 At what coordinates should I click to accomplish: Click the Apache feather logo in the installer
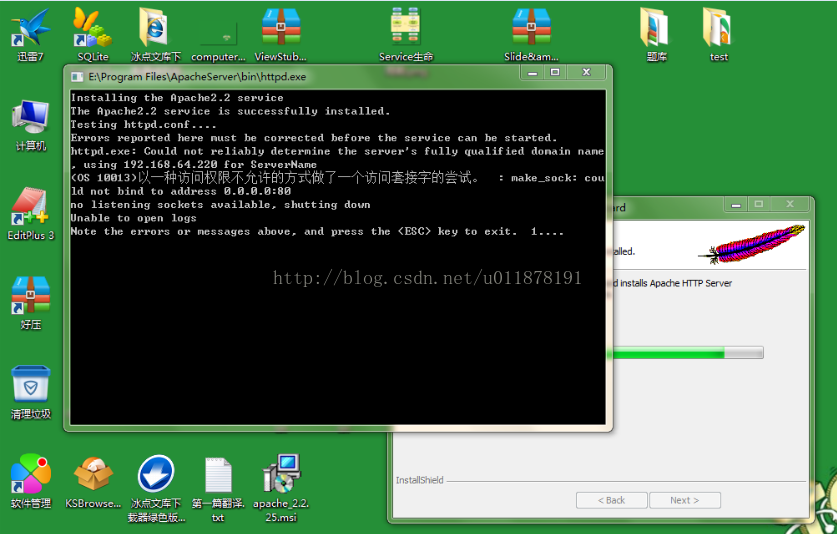752,245
